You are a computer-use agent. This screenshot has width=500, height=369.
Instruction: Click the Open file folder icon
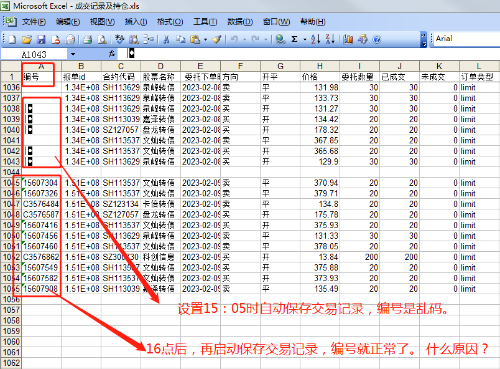click(27, 39)
